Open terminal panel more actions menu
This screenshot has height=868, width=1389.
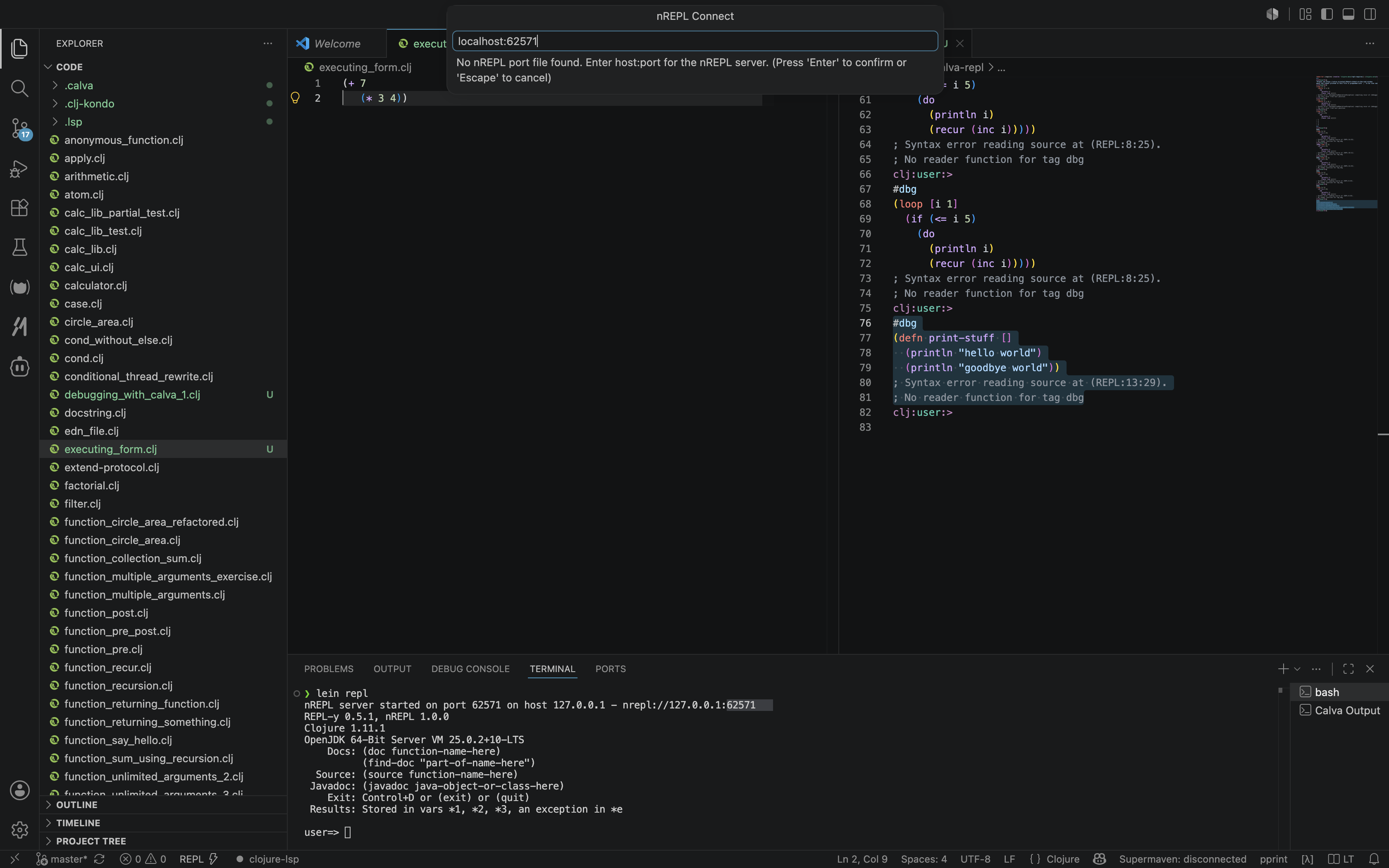pyautogui.click(x=1316, y=669)
